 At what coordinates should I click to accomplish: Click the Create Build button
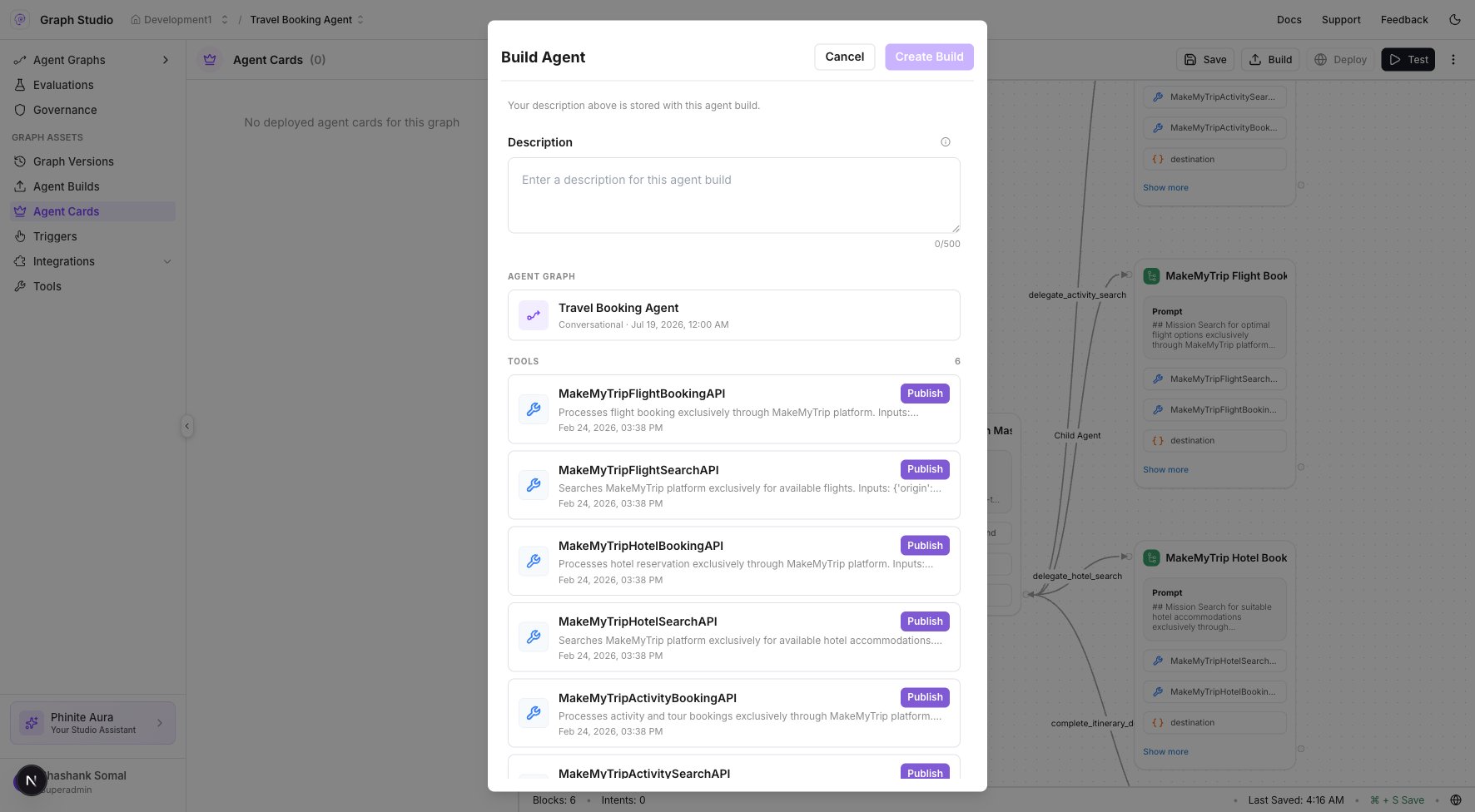929,57
